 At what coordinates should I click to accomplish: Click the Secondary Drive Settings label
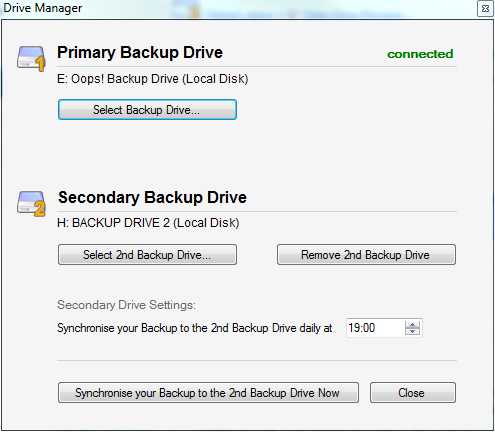tap(126, 305)
